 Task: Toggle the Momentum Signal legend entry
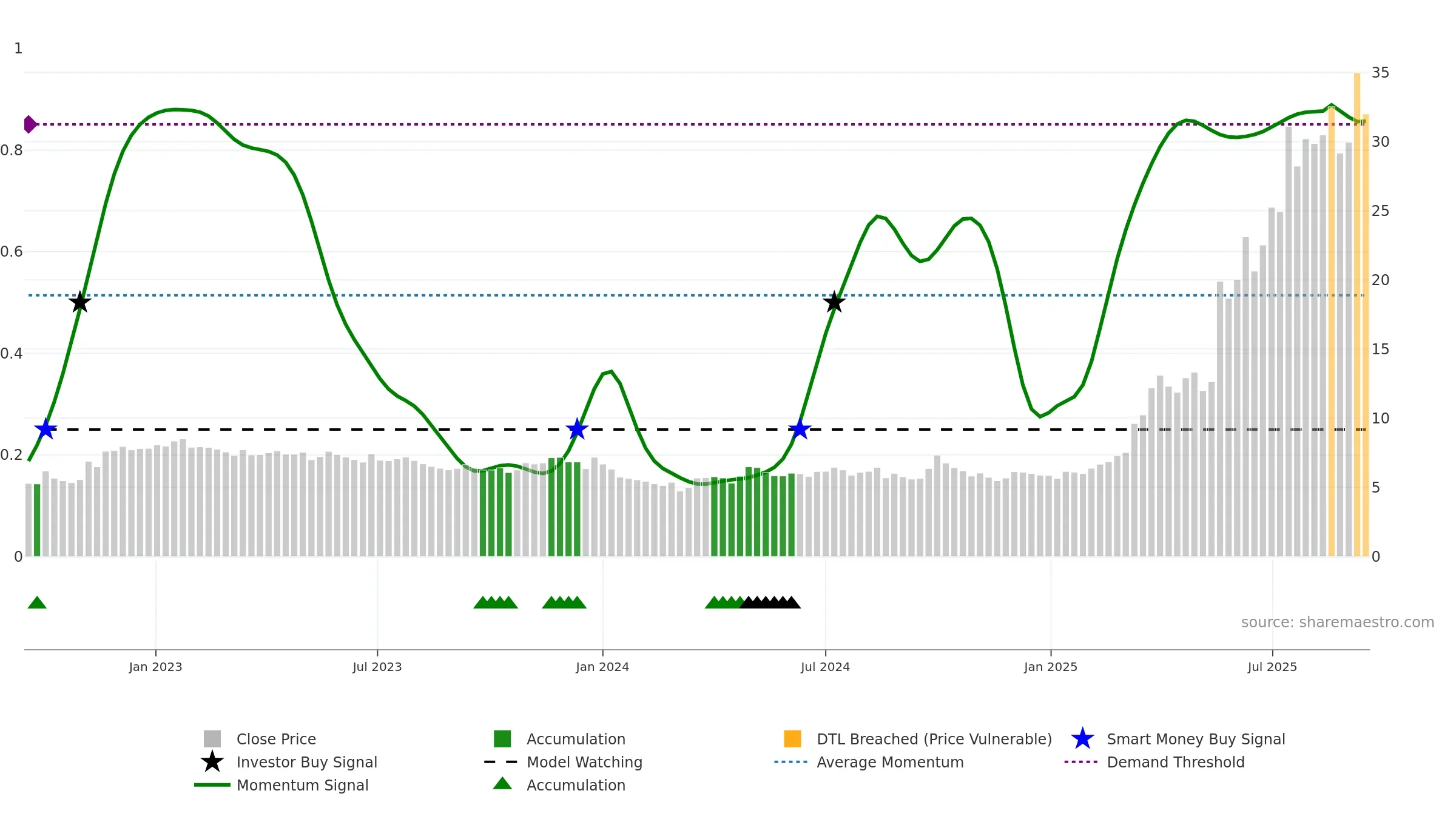click(281, 785)
